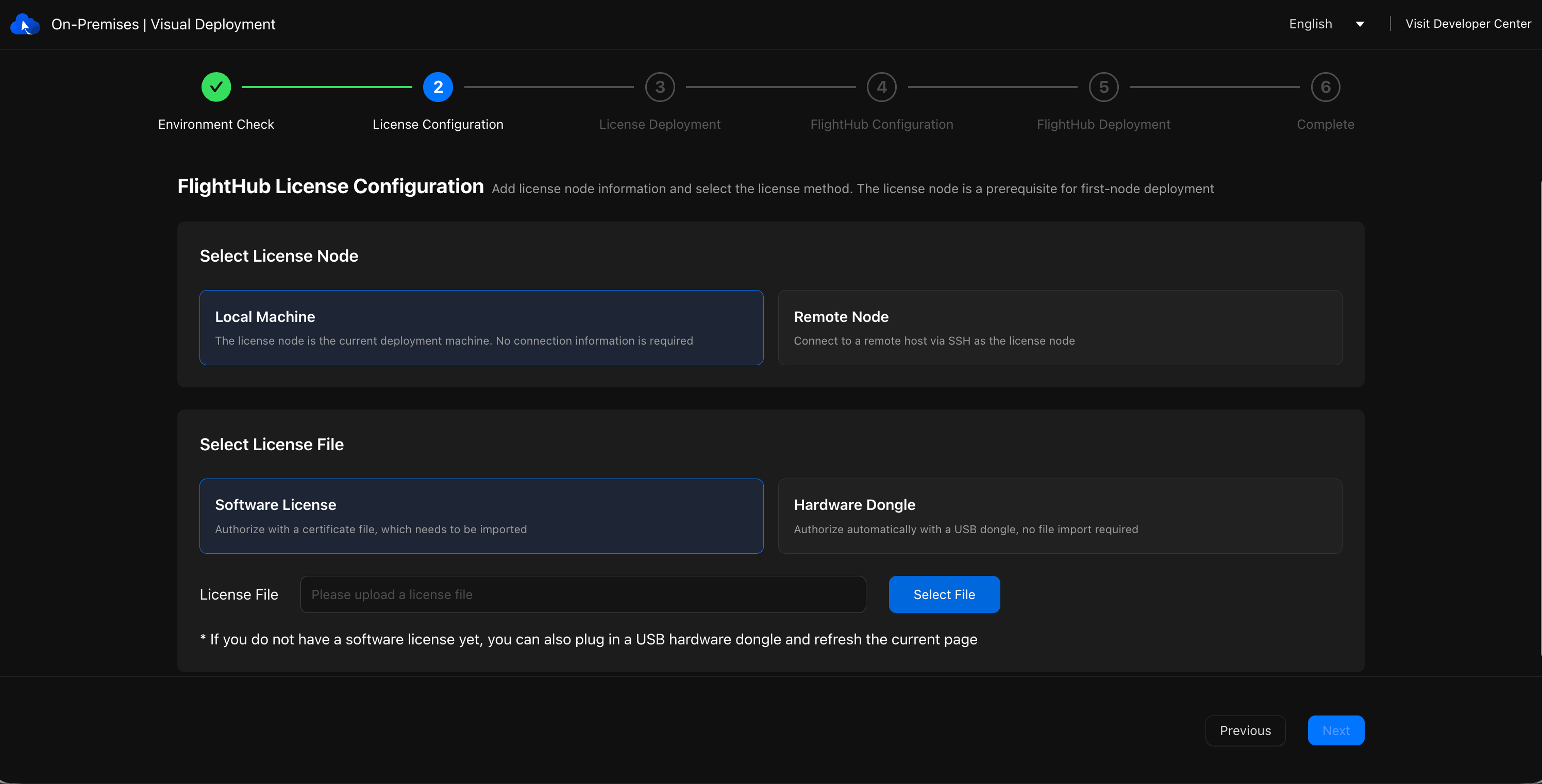Click the green progress line between steps 1 and 2

327,87
